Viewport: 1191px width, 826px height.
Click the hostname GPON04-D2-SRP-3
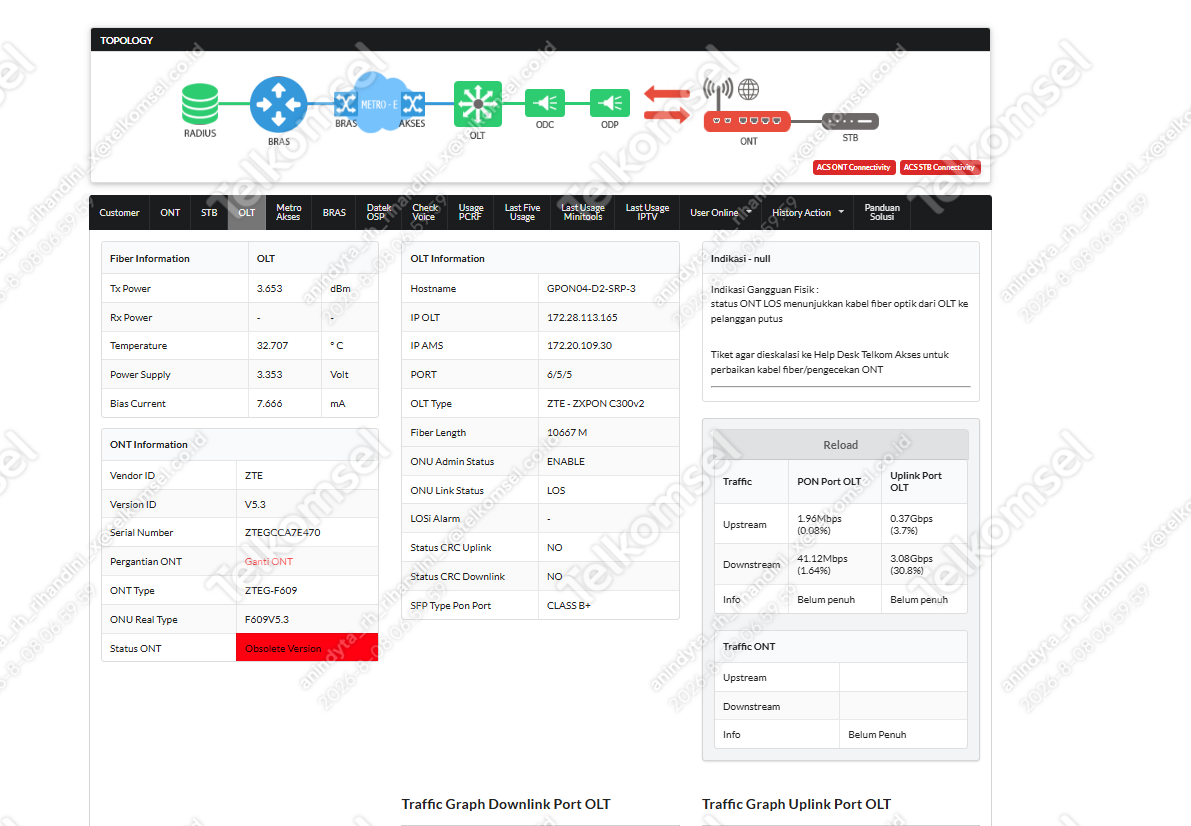pos(591,289)
